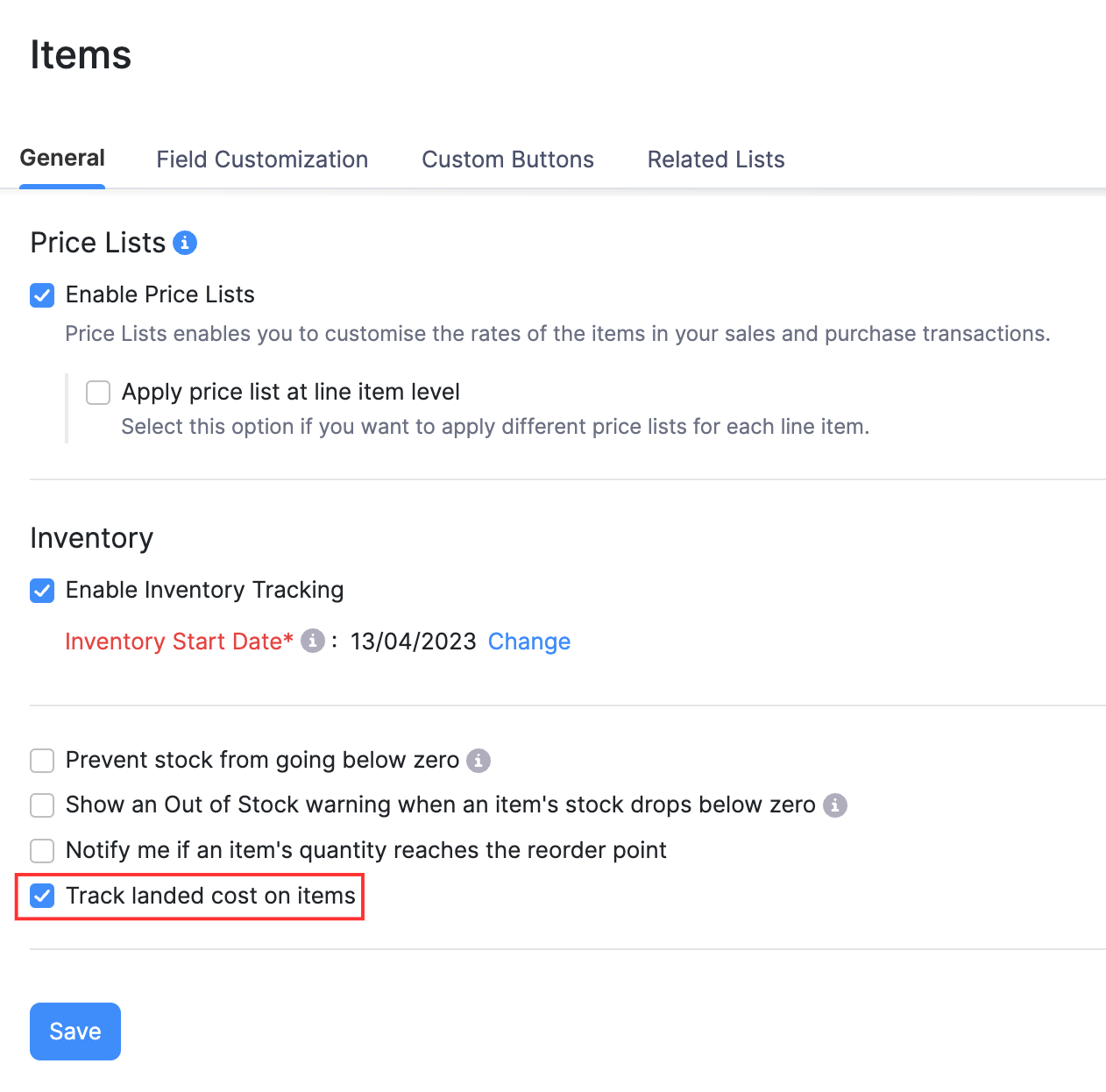Screen dimensions: 1106x1092
Task: Enable Apply price list at line item level
Action: [x=98, y=392]
